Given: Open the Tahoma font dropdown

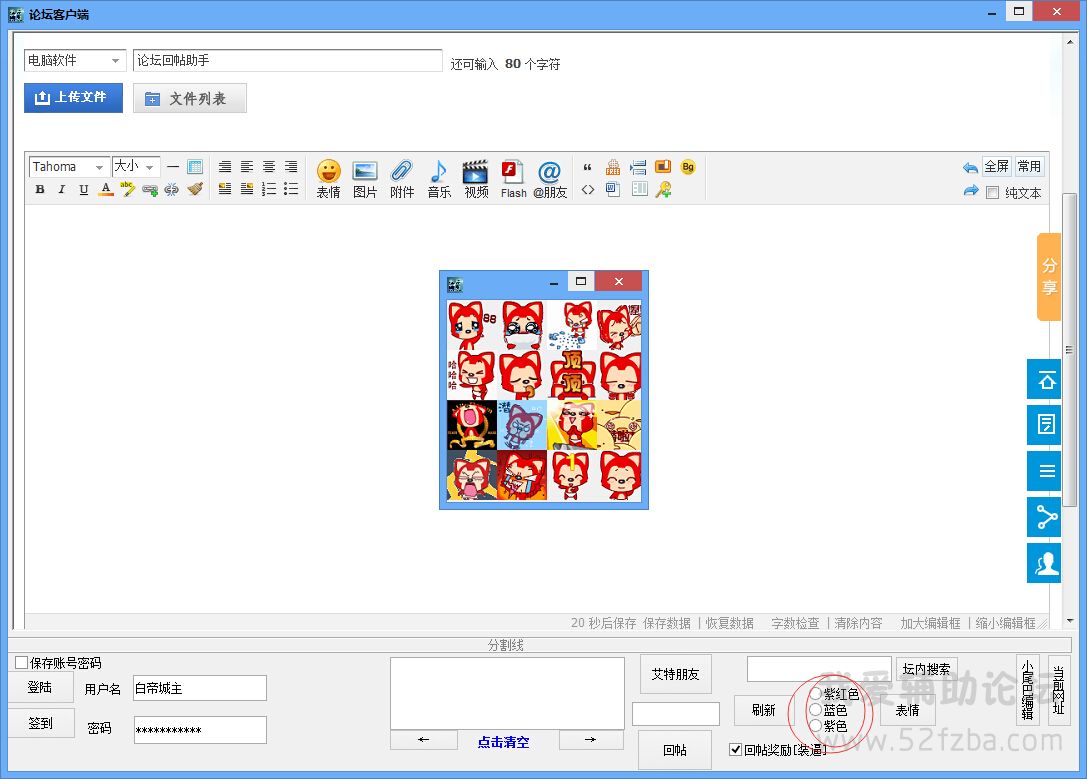Looking at the screenshot, I should pos(69,166).
